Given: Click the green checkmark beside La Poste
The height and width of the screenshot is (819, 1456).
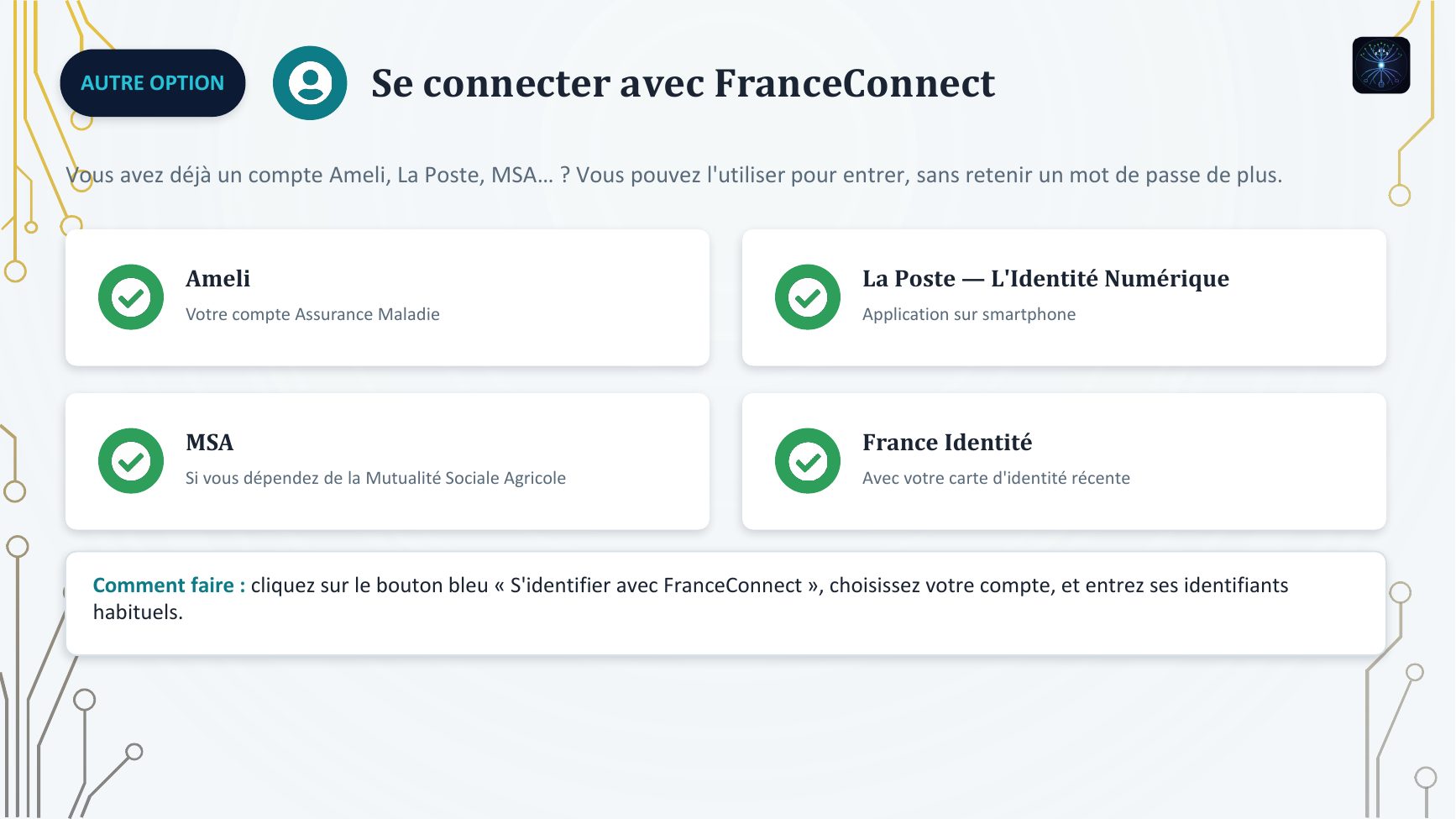Looking at the screenshot, I should tap(808, 297).
